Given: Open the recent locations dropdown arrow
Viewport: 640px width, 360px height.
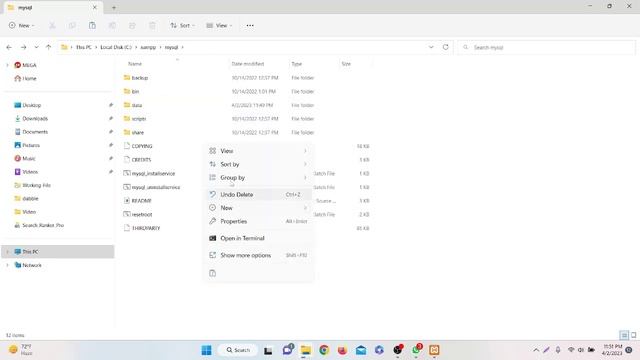Looking at the screenshot, I should tap(36, 47).
